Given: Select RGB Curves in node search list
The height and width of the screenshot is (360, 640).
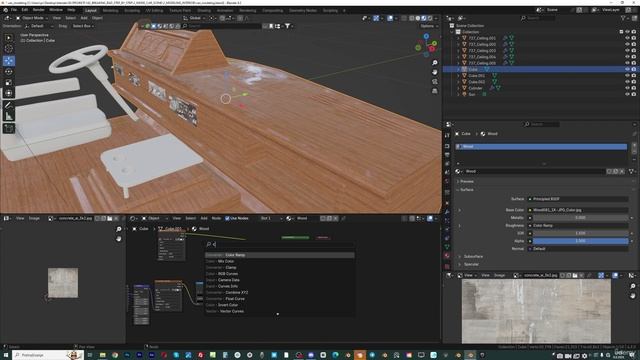Looking at the screenshot, I should (x=280, y=274).
